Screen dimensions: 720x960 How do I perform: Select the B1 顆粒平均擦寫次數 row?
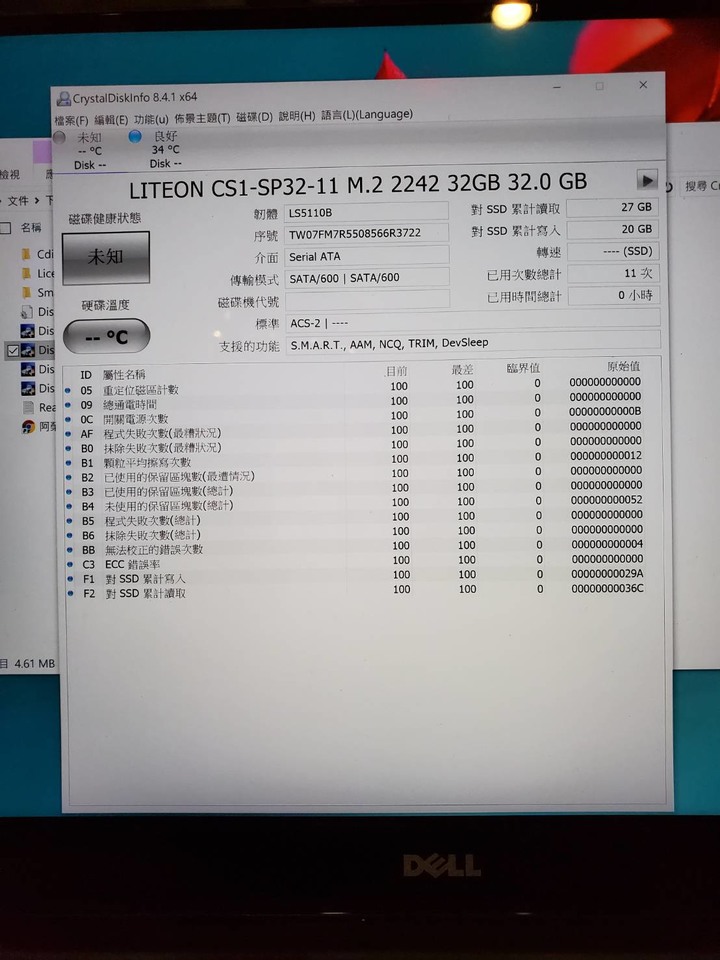pos(354,461)
